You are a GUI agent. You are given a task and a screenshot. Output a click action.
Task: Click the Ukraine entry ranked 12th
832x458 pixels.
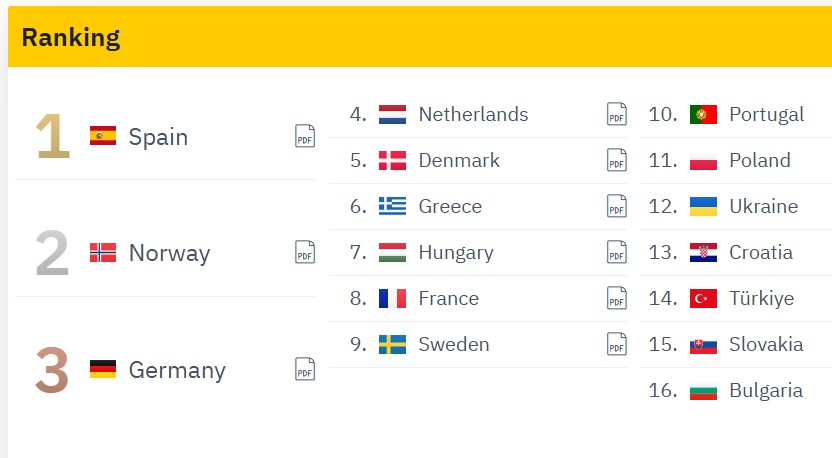pos(736,206)
